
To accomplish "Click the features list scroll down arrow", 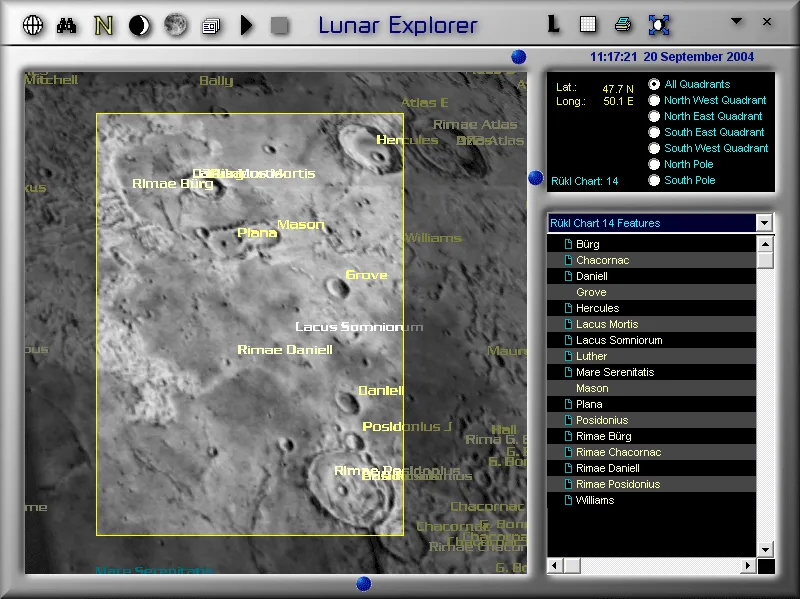I will pos(765,550).
